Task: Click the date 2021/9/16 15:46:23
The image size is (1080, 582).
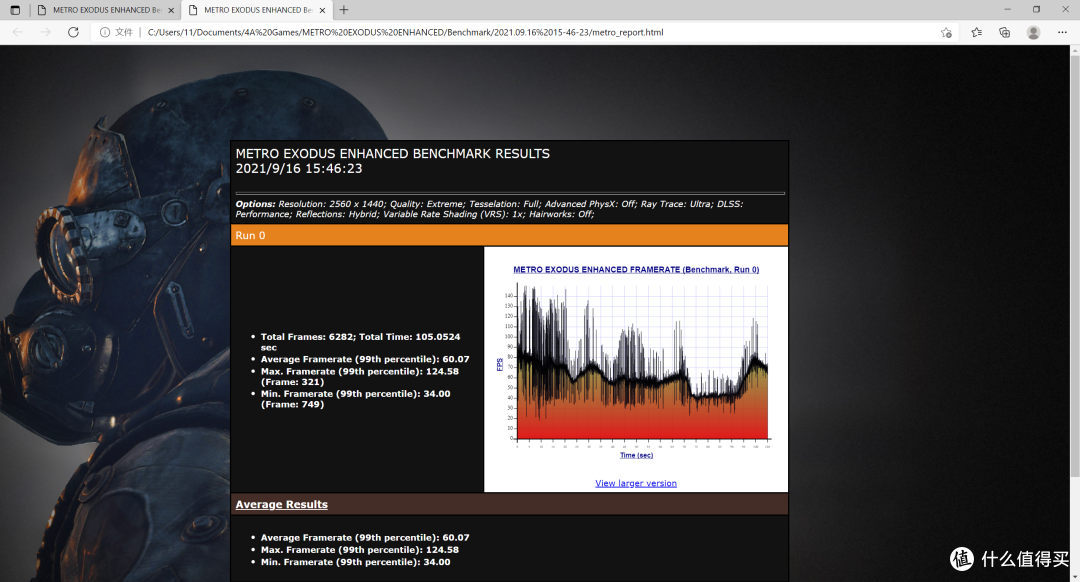Action: click(299, 169)
